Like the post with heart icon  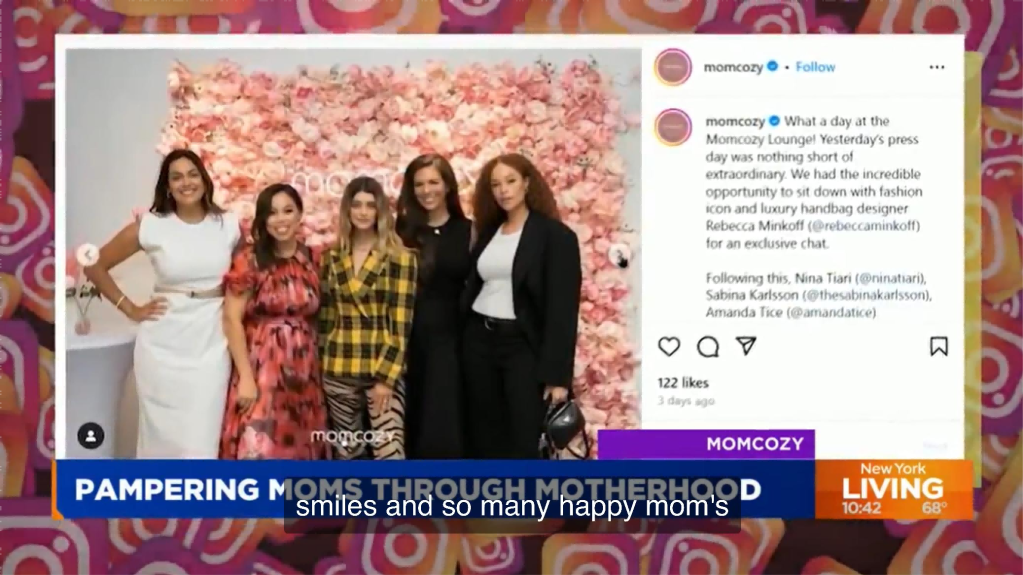(x=669, y=347)
